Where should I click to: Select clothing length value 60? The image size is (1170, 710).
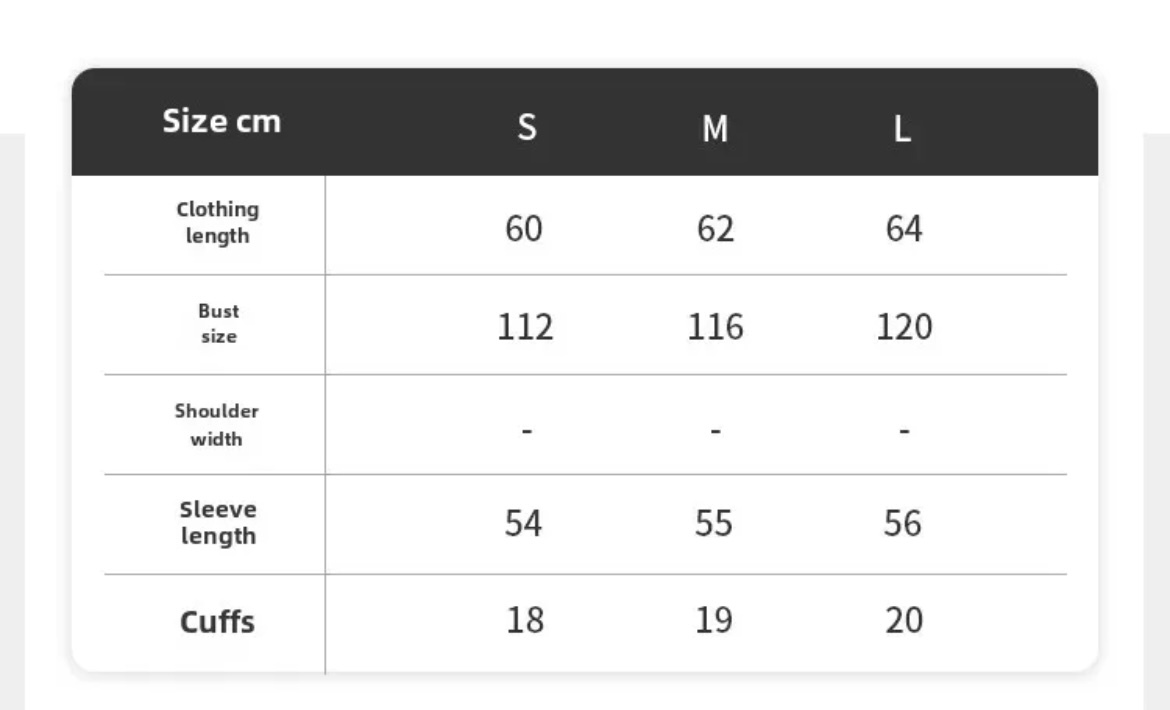(x=524, y=229)
